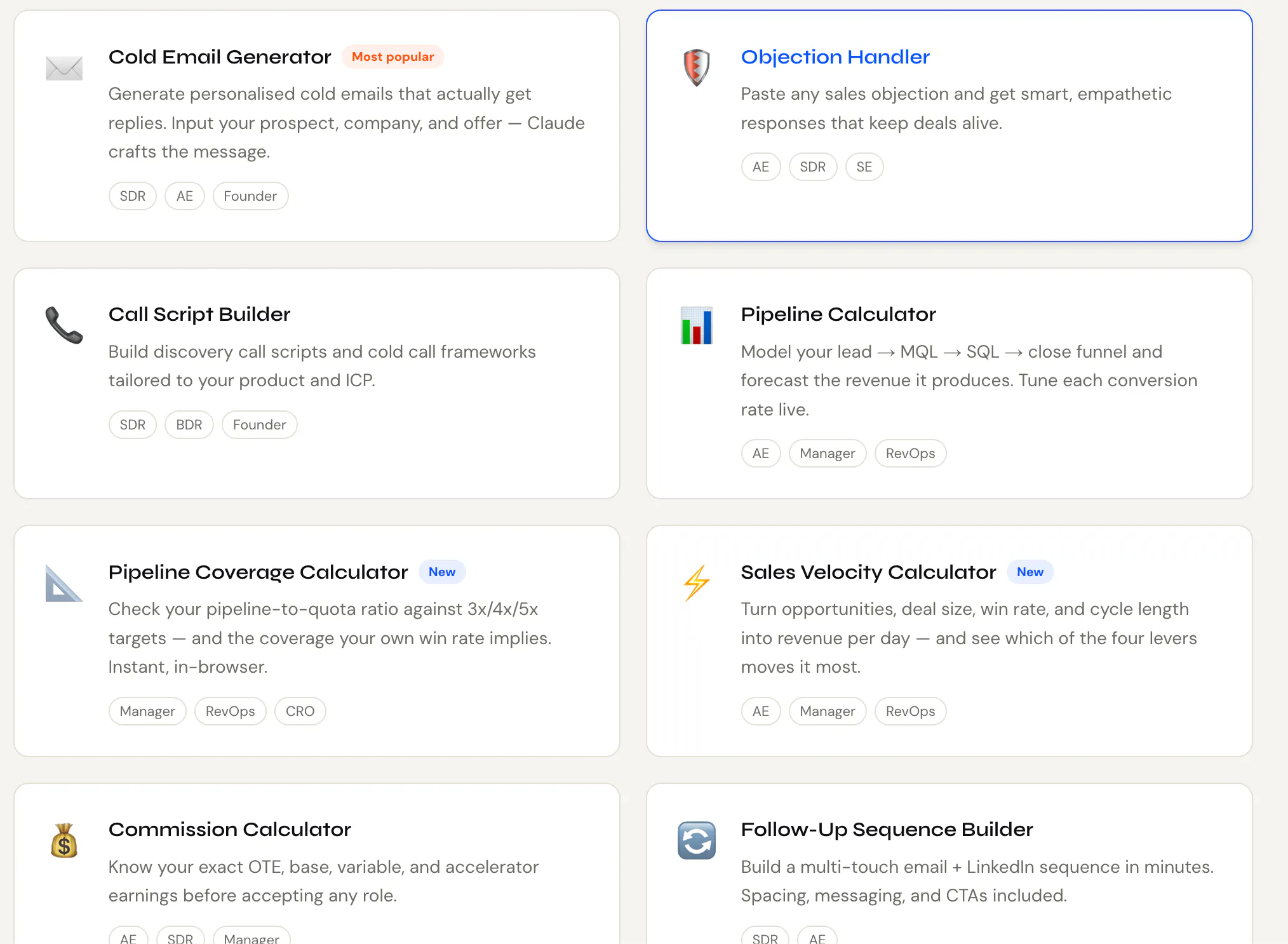Click the lightning bolt Sales Velocity icon
The width and height of the screenshot is (1288, 944).
coord(696,583)
